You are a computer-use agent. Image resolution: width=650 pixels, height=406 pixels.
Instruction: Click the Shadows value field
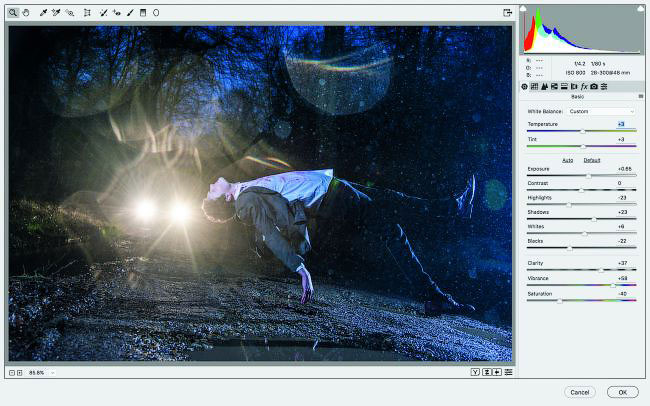[625, 212]
